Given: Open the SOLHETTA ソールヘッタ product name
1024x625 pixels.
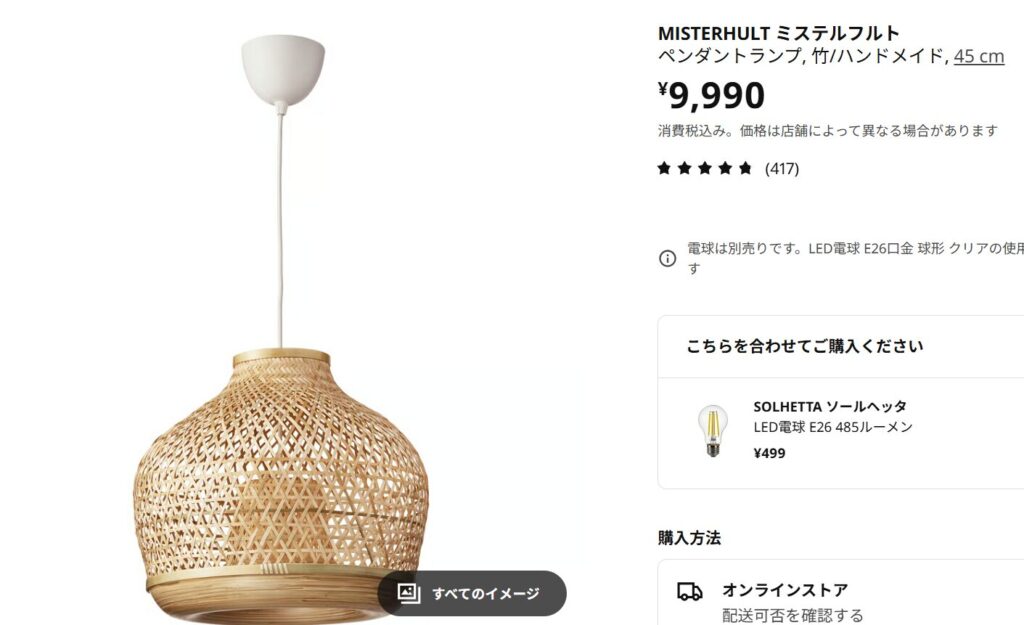Looking at the screenshot, I should (830, 406).
